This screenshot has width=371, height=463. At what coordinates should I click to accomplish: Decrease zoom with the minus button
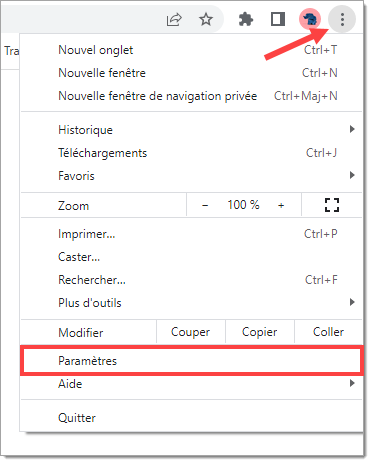(205, 205)
